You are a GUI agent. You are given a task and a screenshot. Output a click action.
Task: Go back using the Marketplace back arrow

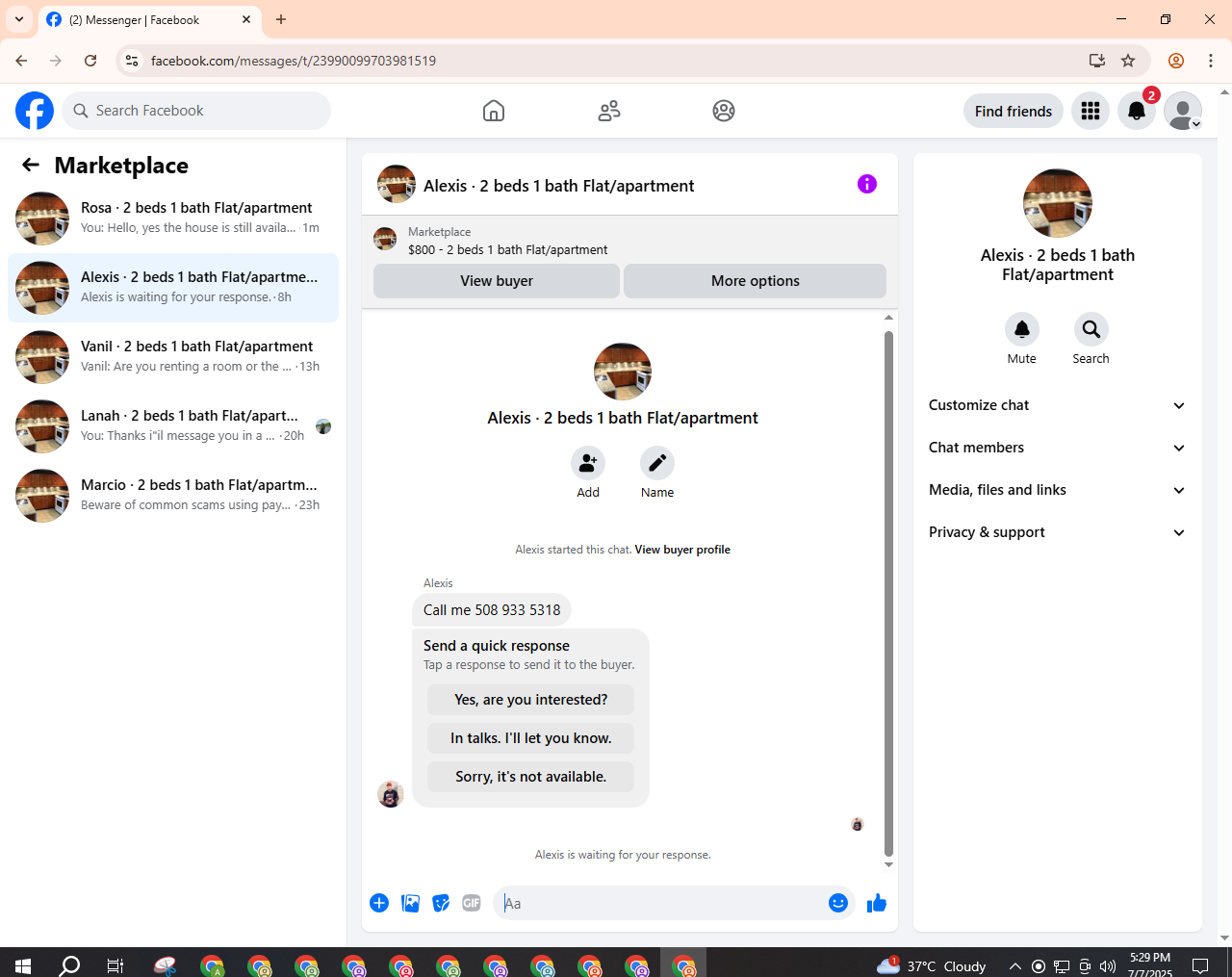(31, 165)
